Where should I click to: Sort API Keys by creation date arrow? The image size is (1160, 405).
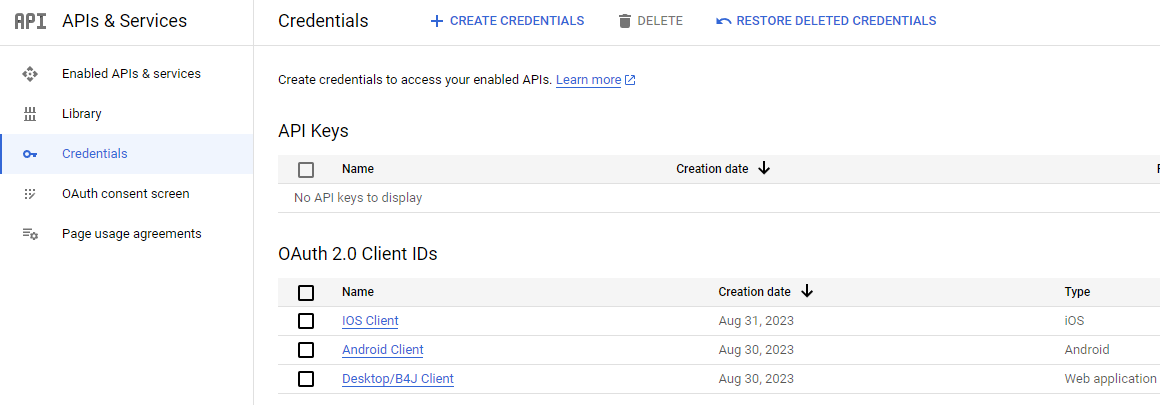click(764, 169)
